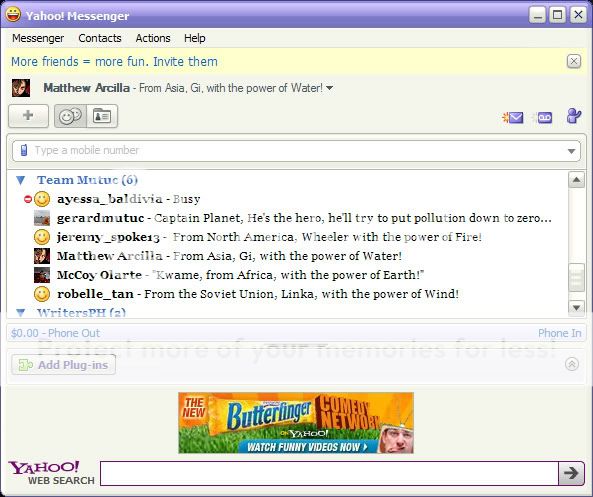Click McCoy Olarte's status 'Kwame, from Africa' text
Screen dimensions: 593x497
[214, 275]
